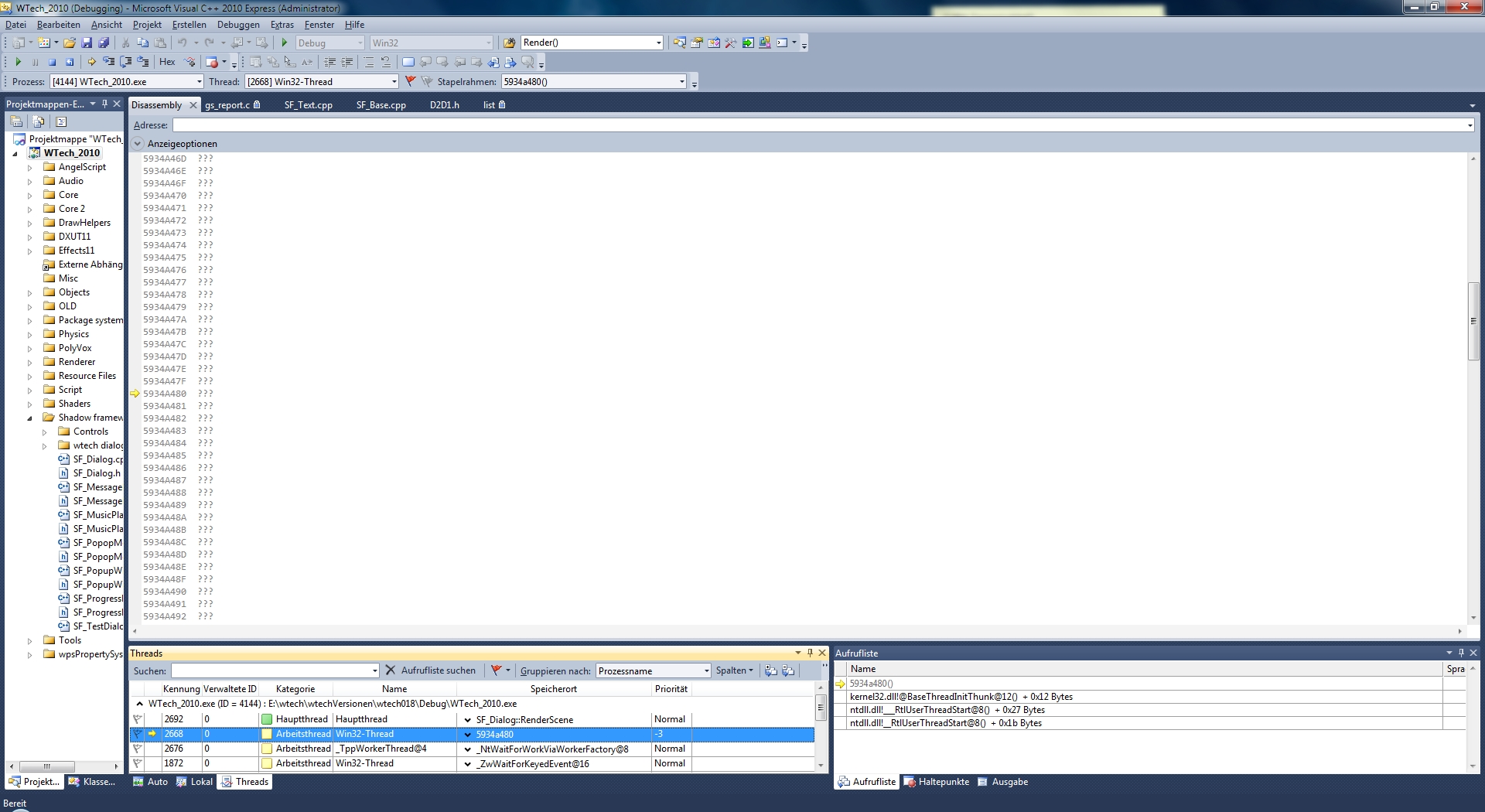Toggle flag for thread 1872

point(138,763)
